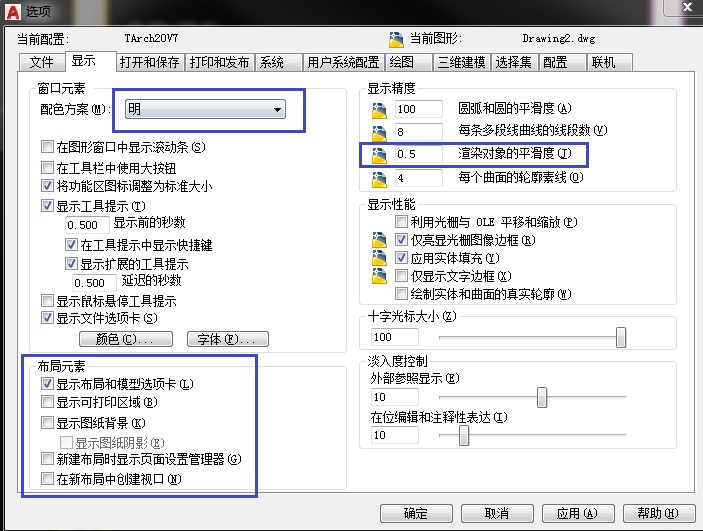Click the 确定 button
Screen dimensions: 703x531
pyautogui.click(x=415, y=513)
